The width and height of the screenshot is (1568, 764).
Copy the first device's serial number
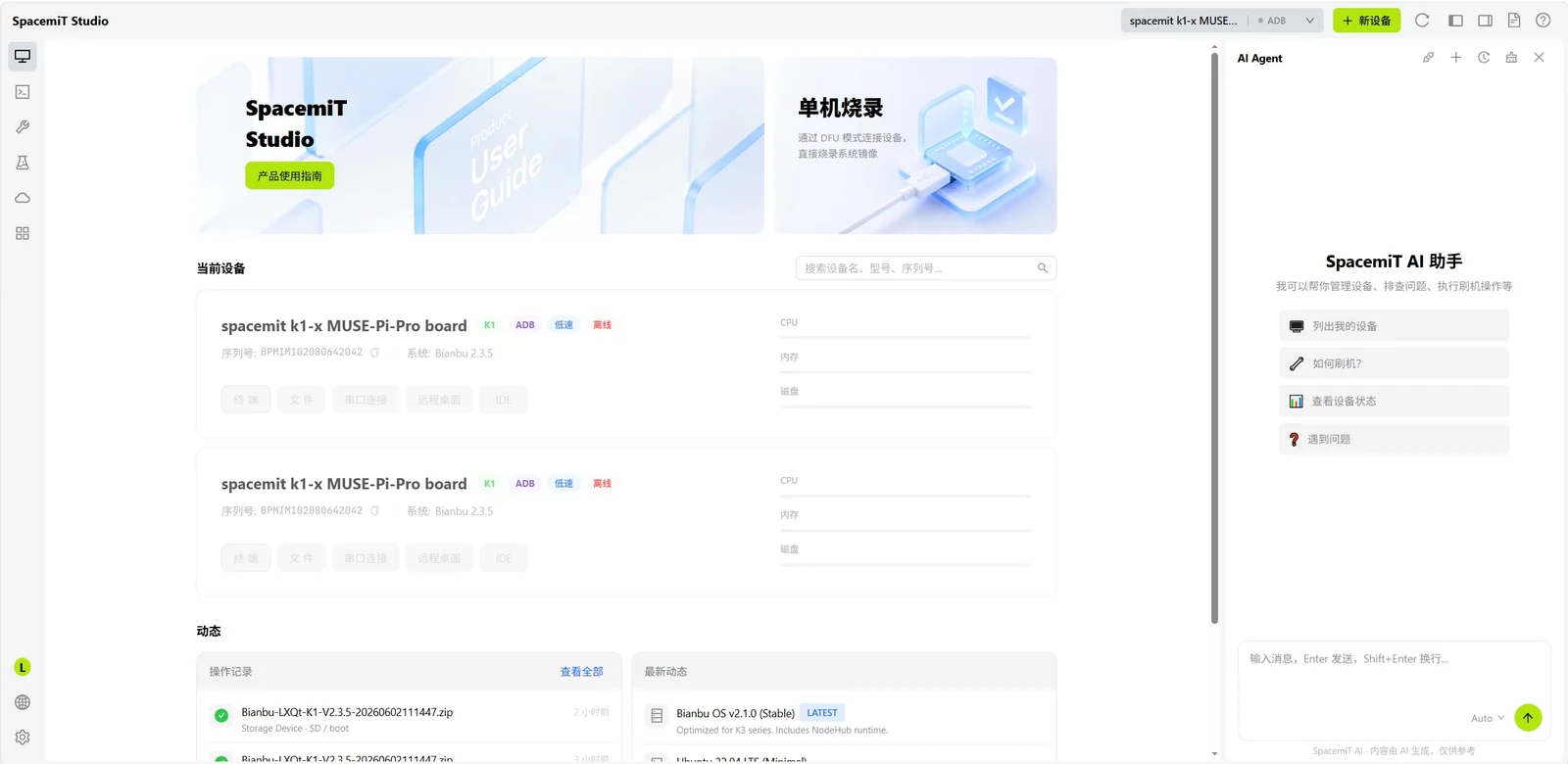pyautogui.click(x=374, y=353)
